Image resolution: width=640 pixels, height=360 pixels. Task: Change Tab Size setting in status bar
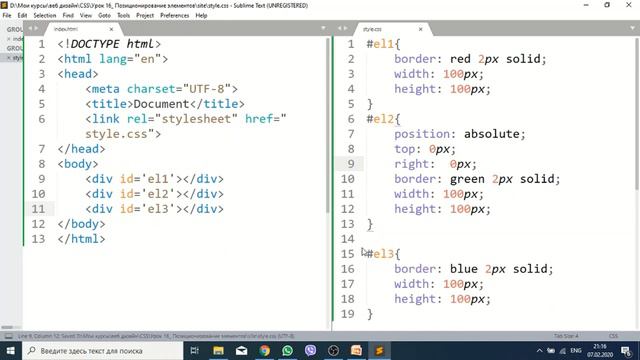coord(566,336)
